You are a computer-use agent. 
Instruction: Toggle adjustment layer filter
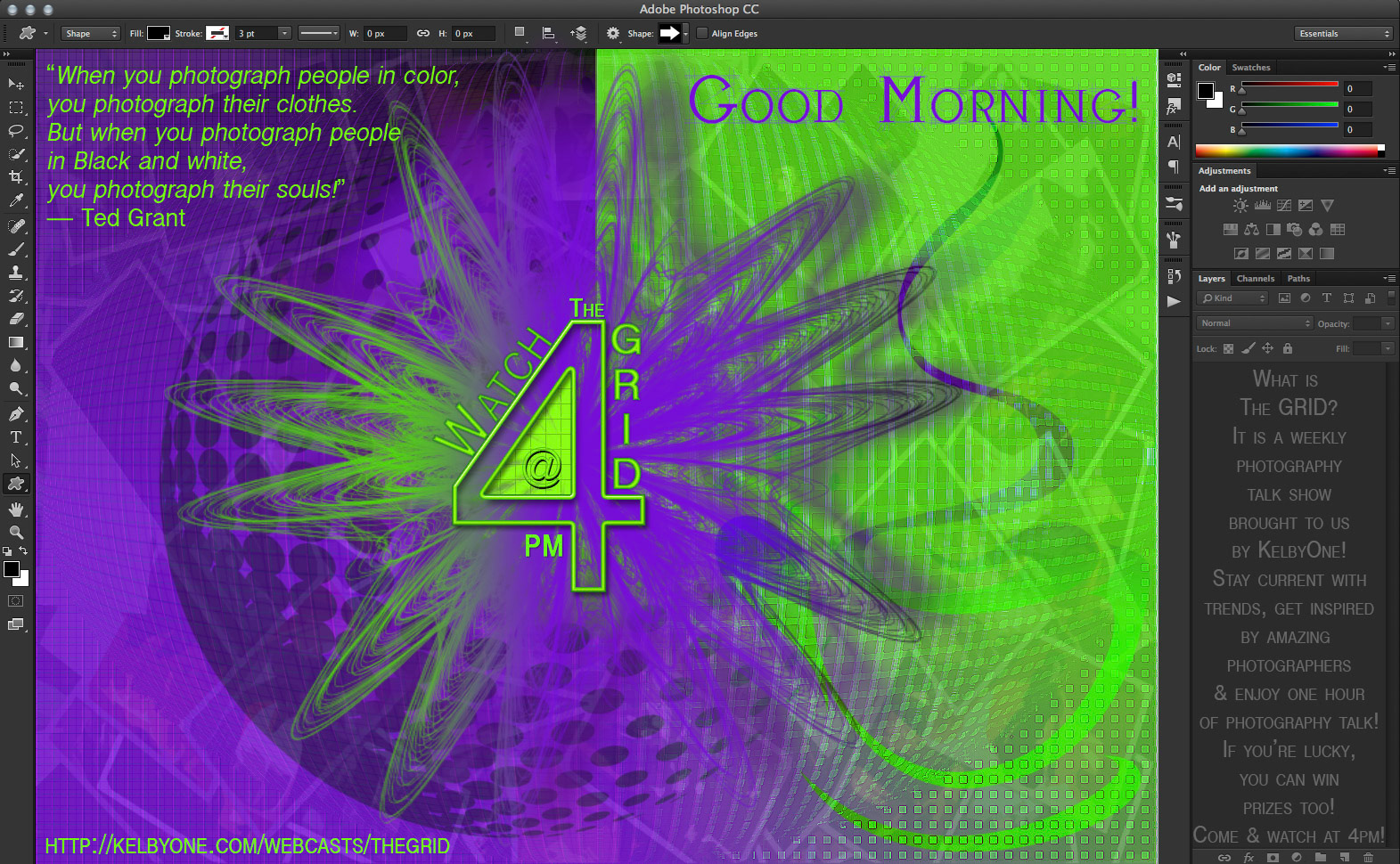(1306, 298)
